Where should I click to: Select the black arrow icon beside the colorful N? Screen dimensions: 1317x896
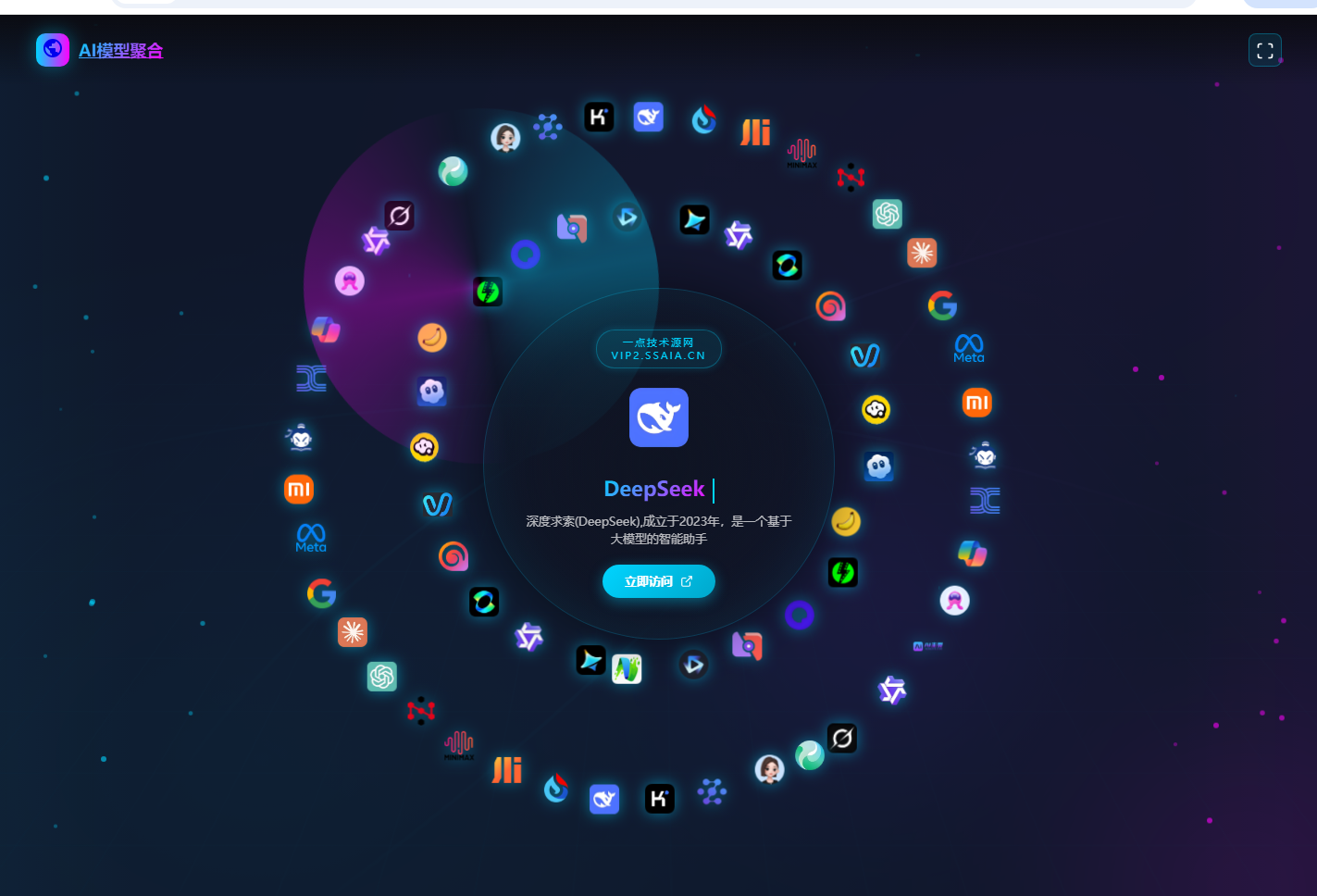(590, 660)
